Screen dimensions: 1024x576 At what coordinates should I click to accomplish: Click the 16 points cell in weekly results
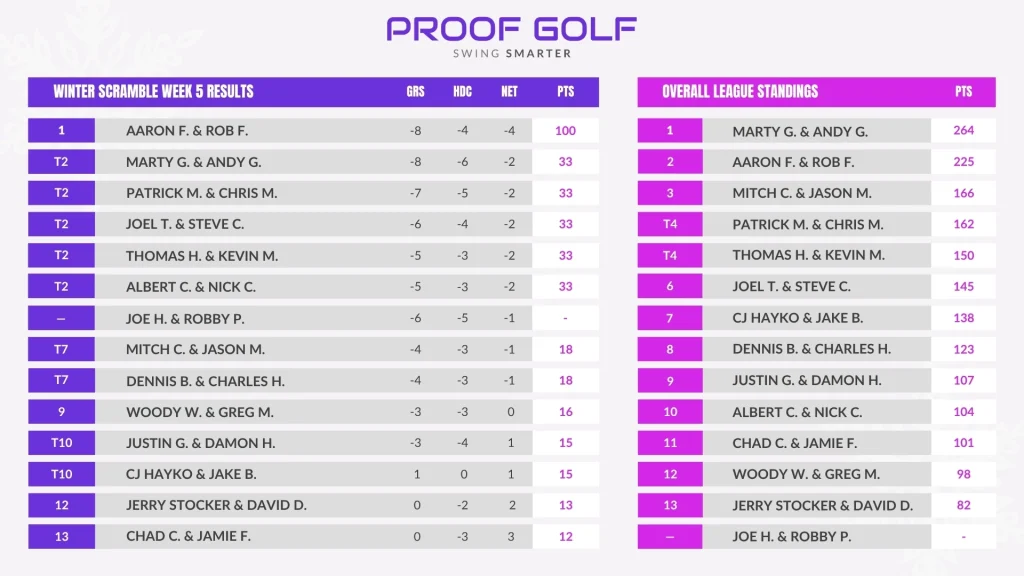click(x=565, y=412)
